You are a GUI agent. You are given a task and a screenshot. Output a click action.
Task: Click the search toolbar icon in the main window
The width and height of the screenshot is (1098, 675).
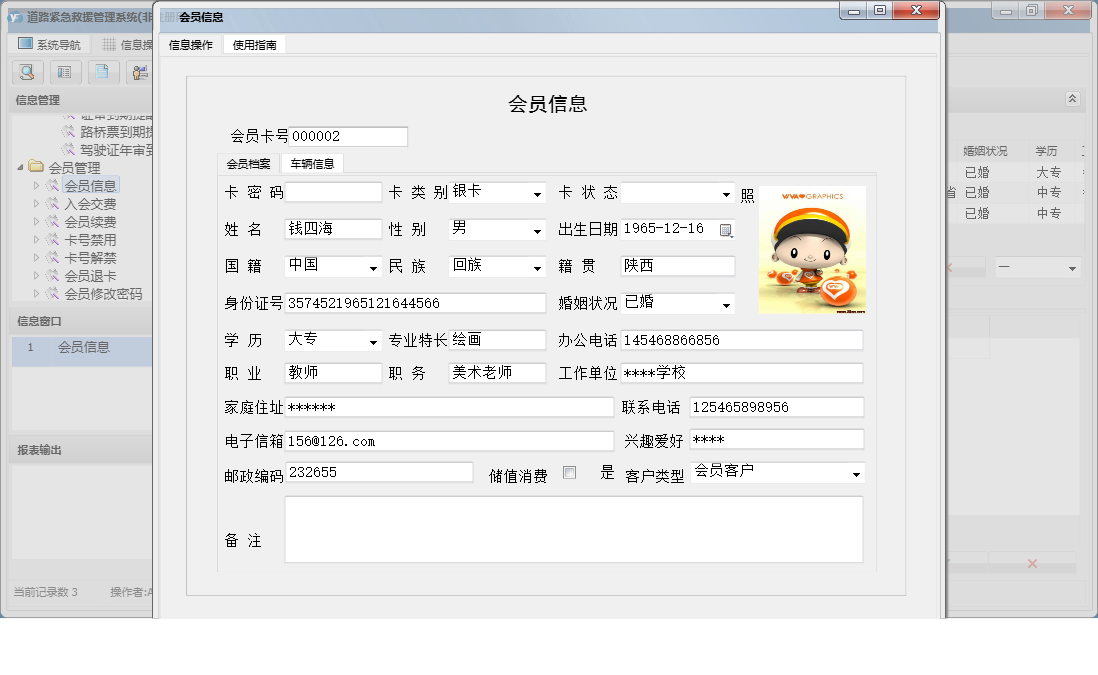coord(27,72)
